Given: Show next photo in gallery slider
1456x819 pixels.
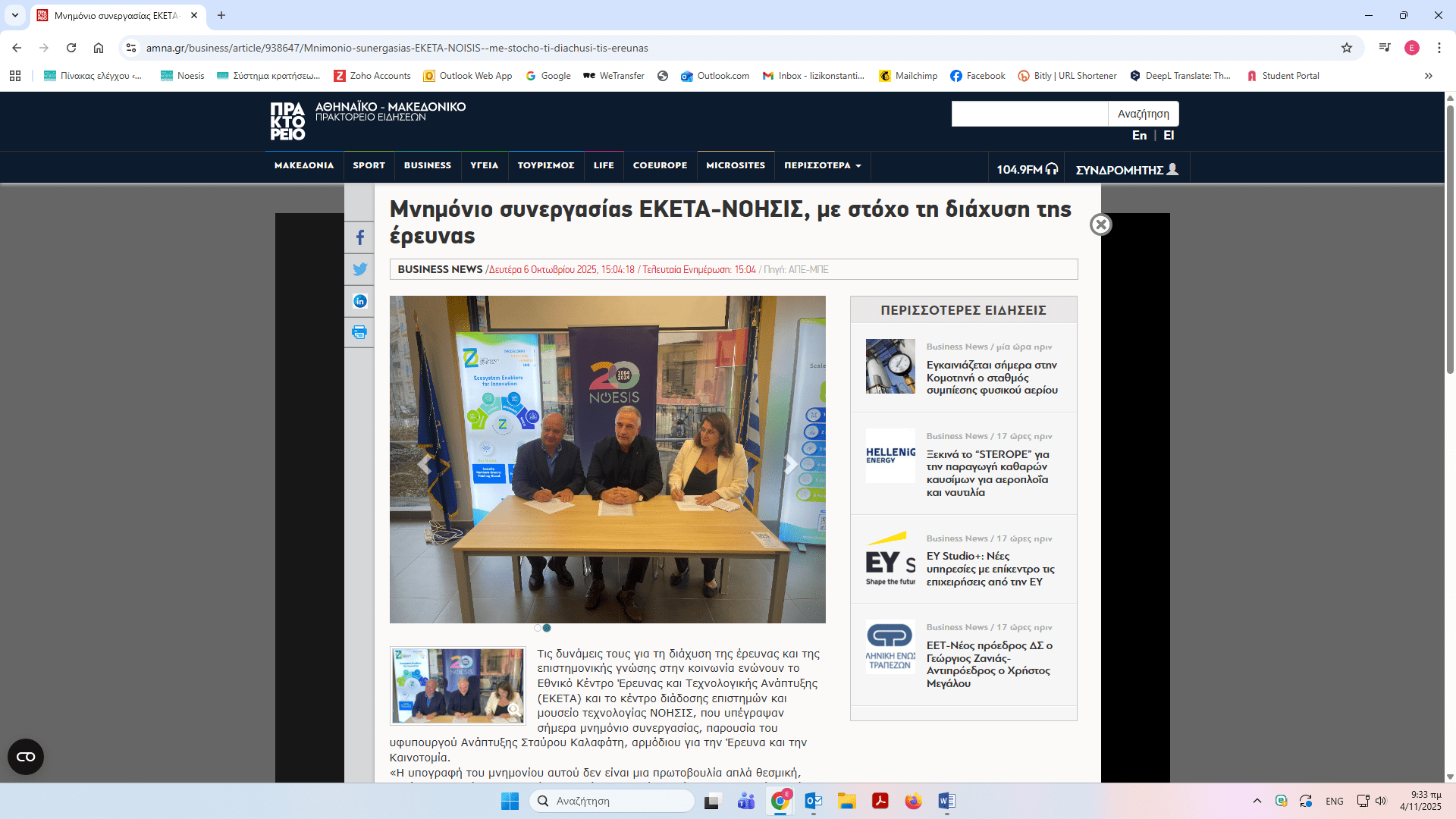Looking at the screenshot, I should pos(790,464).
